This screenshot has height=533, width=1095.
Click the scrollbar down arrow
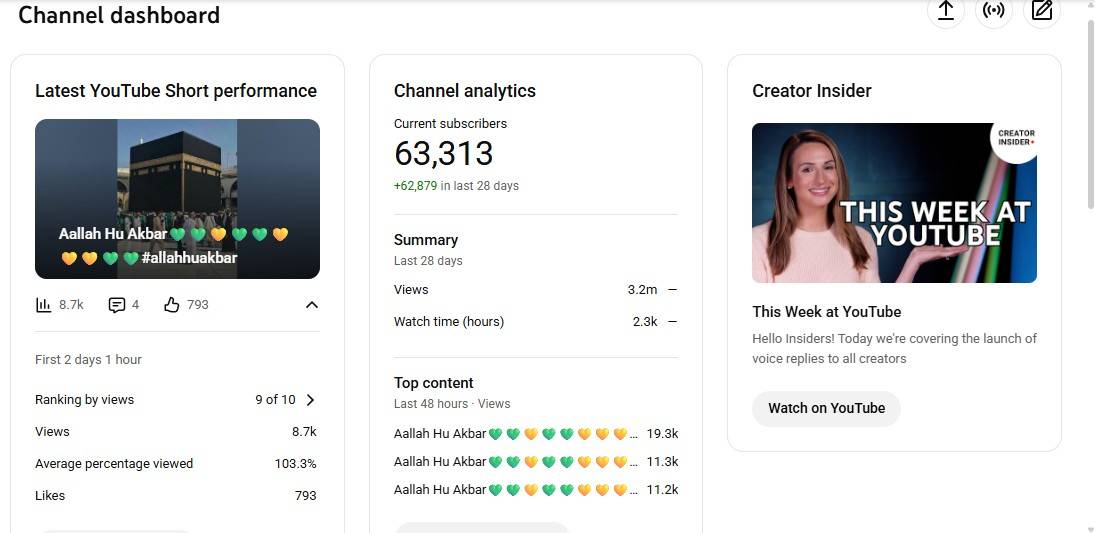point(1089,526)
